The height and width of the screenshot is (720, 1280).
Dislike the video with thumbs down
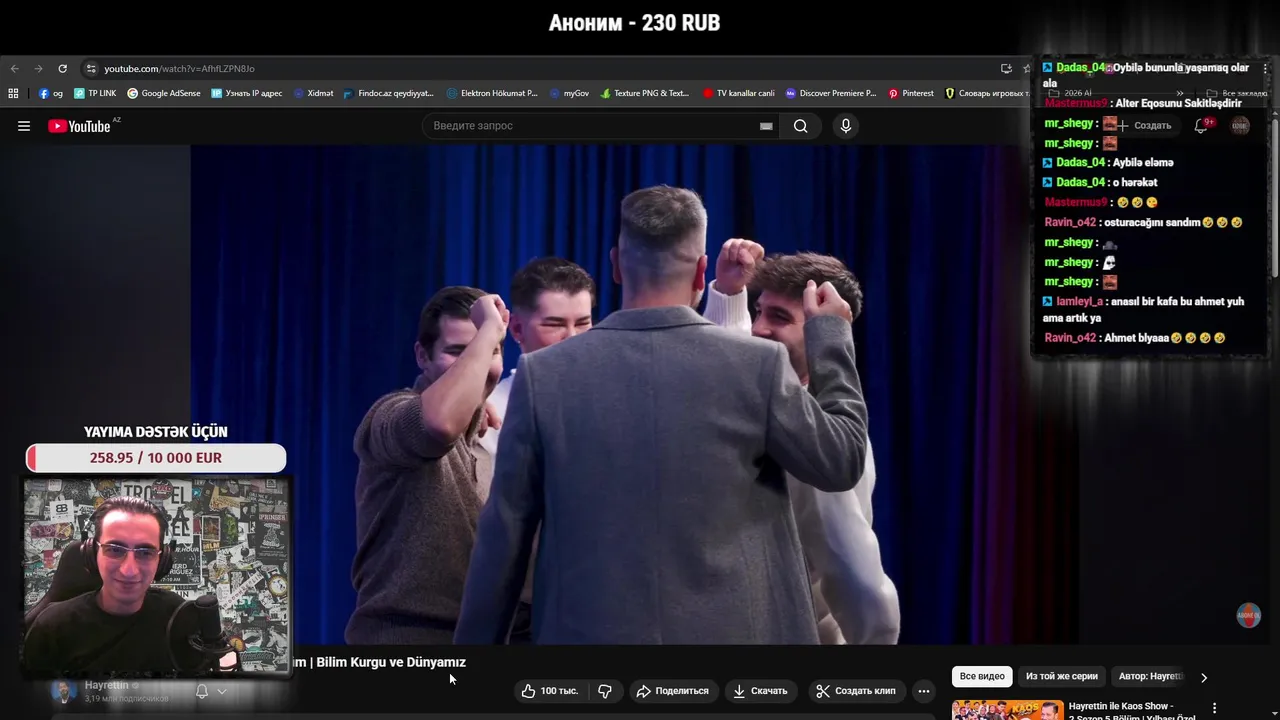coord(605,691)
